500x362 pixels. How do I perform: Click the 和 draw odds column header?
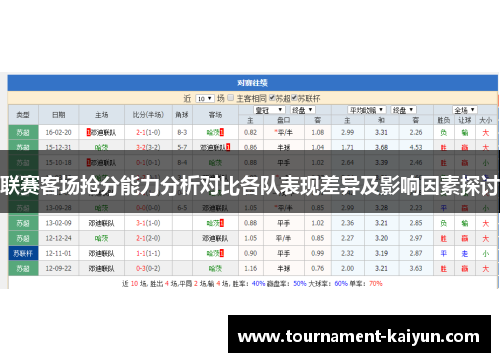tap(381, 120)
